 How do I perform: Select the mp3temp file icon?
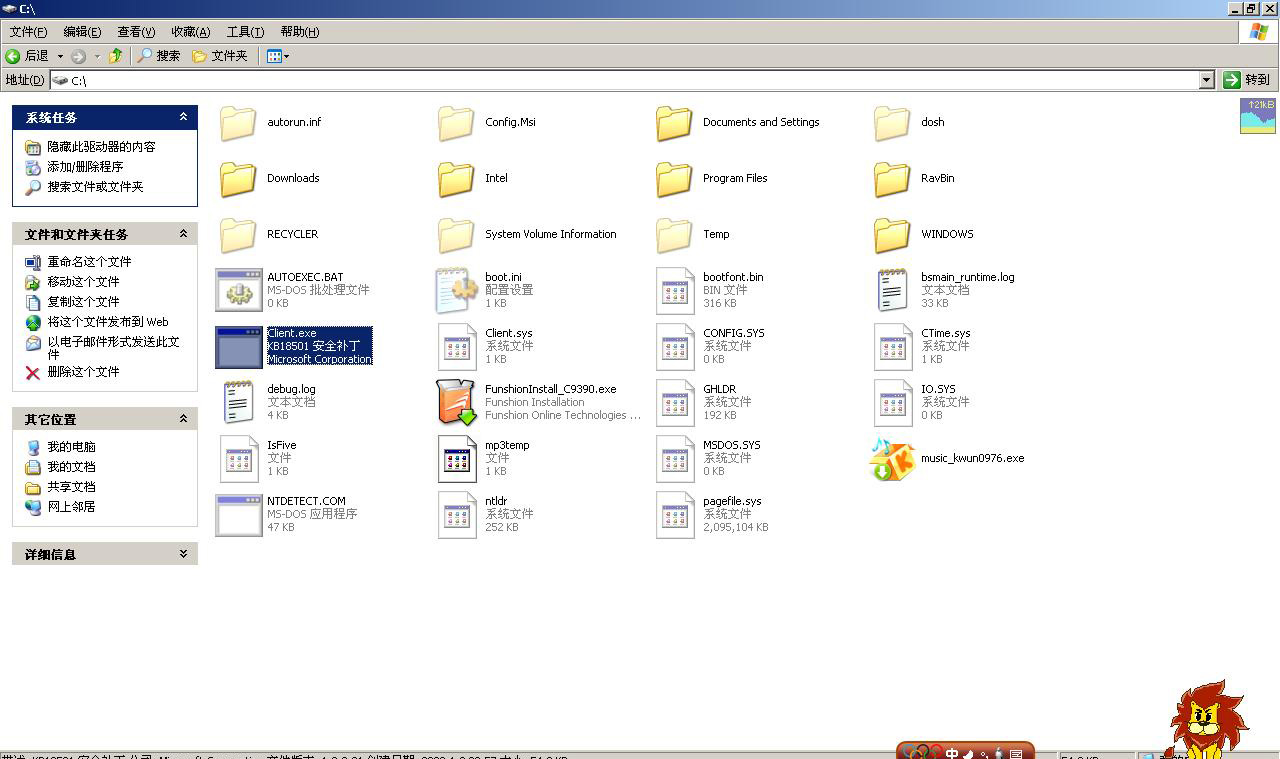click(x=457, y=458)
